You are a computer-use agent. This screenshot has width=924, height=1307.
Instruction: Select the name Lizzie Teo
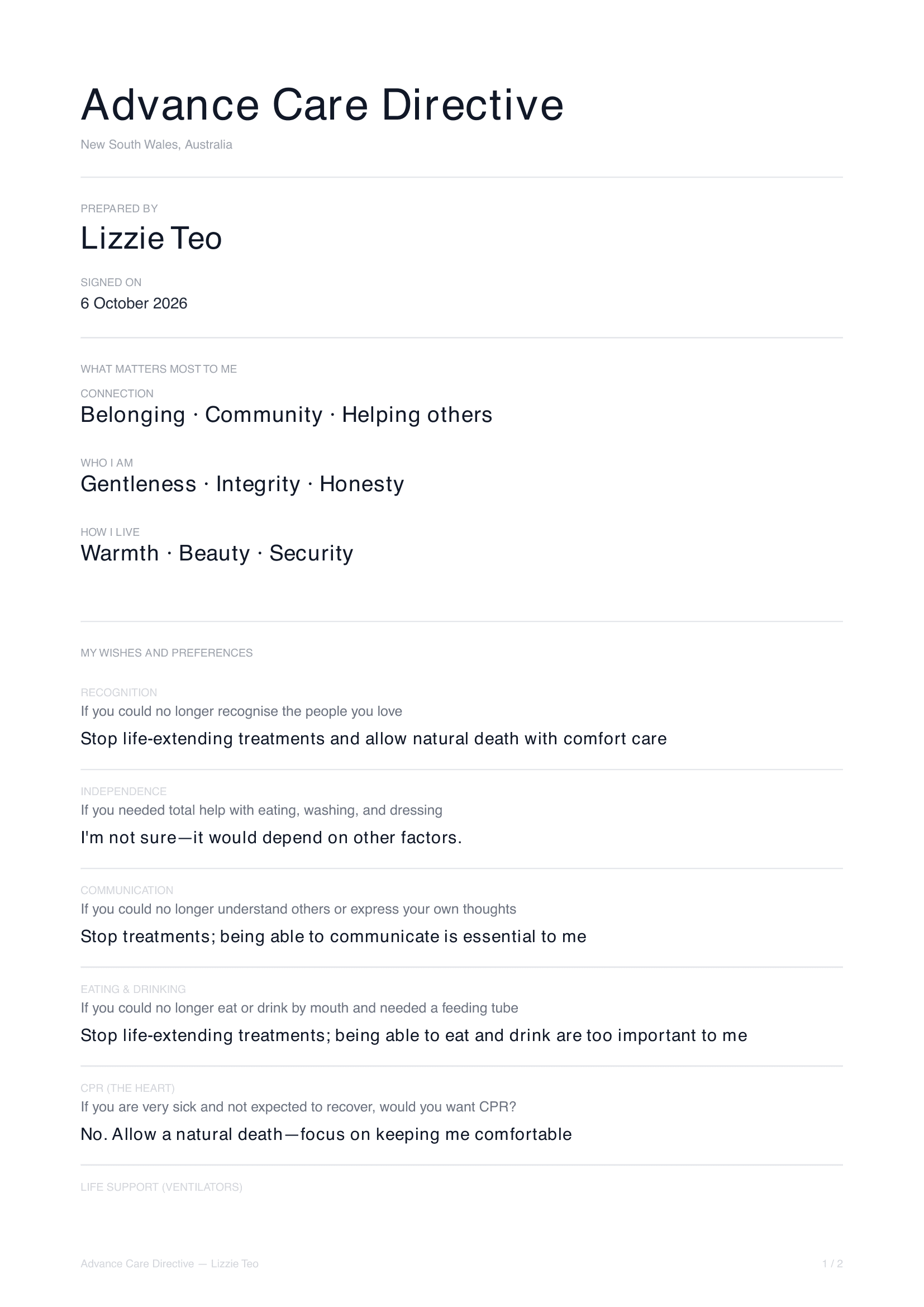(151, 238)
